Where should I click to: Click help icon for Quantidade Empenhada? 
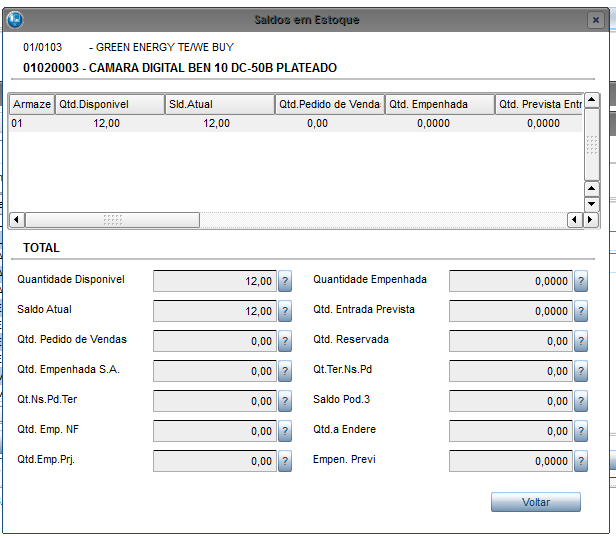click(x=581, y=281)
